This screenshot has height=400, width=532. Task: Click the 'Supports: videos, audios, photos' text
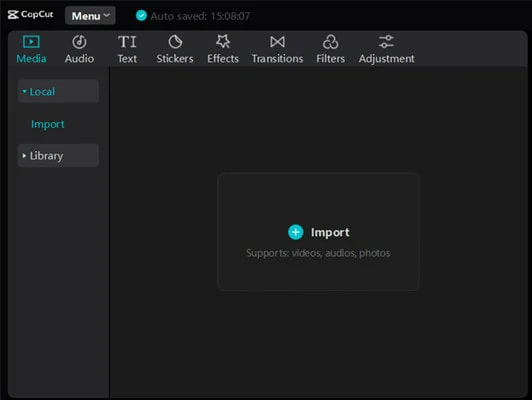tap(318, 253)
